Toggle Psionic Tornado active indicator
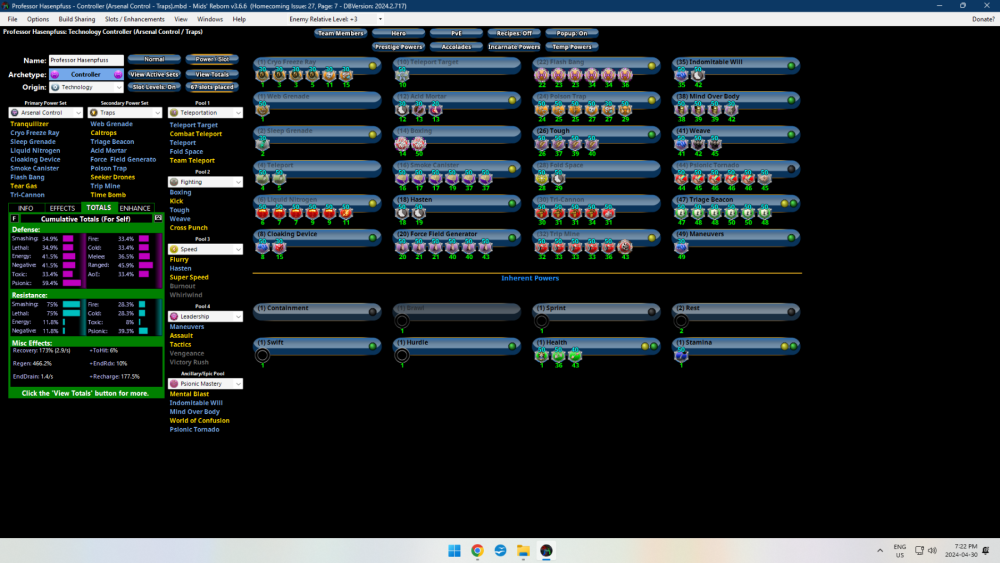The image size is (1000, 563). [x=791, y=169]
